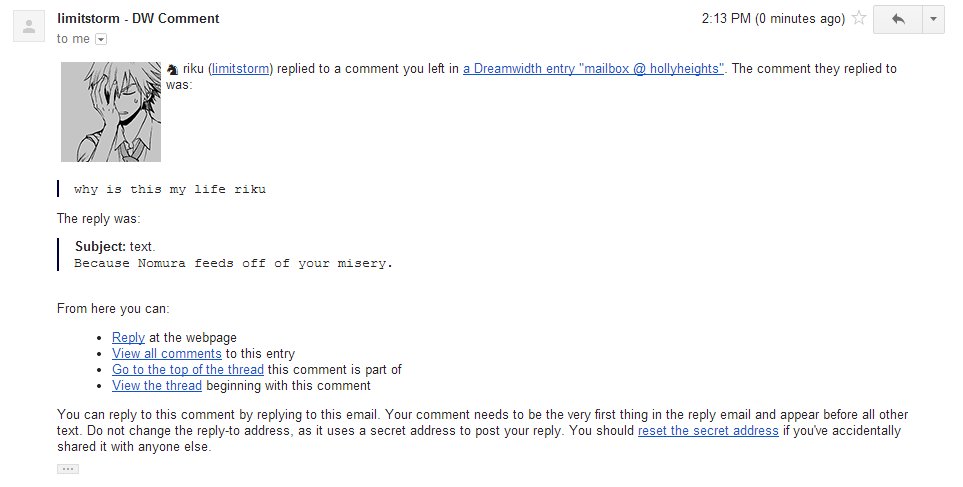Star this email message

coord(859,18)
